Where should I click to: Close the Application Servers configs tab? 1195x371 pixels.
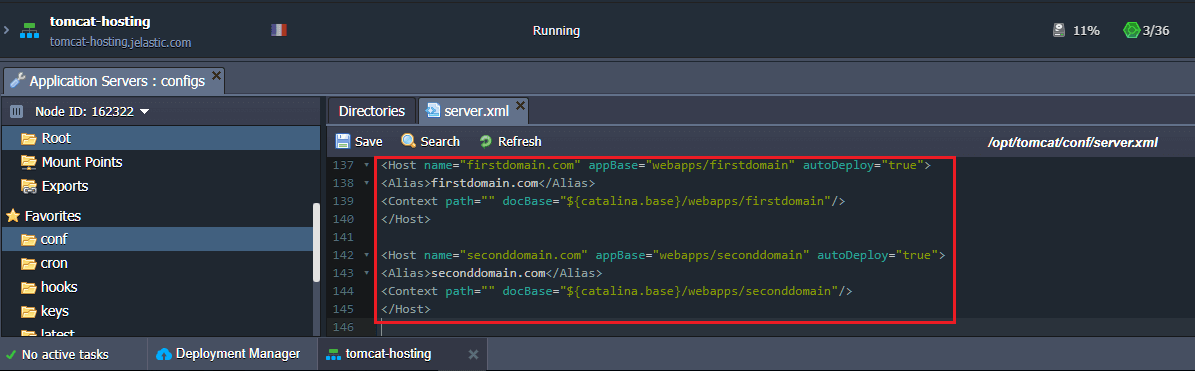[x=216, y=75]
